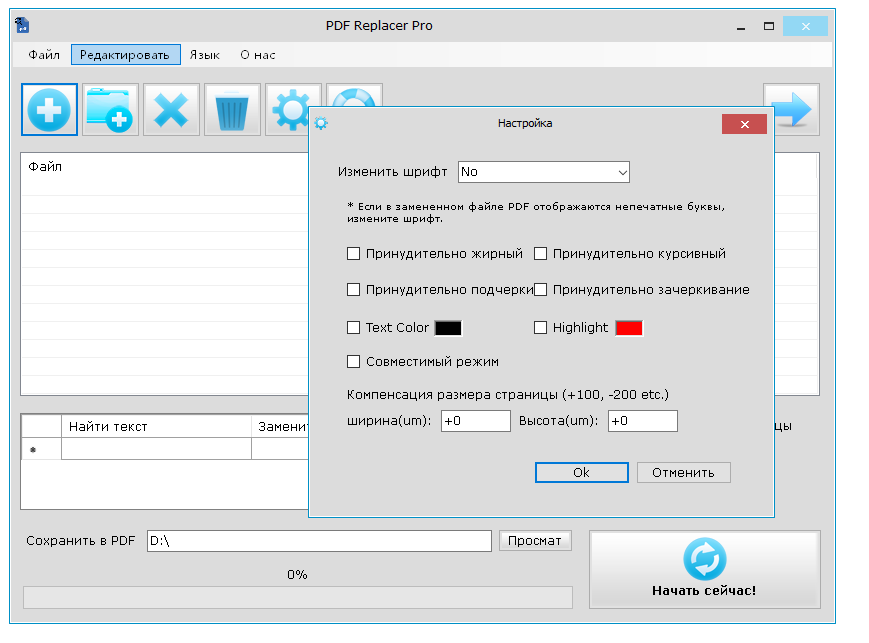Click the Отменить button
The image size is (869, 643).
(x=683, y=473)
